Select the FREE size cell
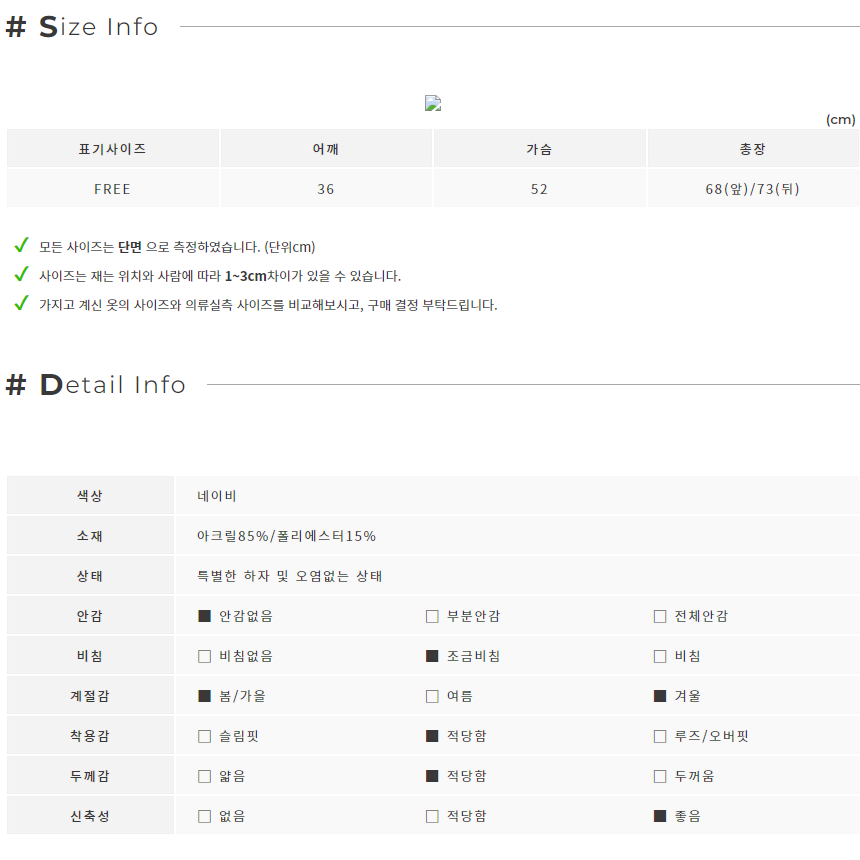The height and width of the screenshot is (860, 860). (x=112, y=189)
